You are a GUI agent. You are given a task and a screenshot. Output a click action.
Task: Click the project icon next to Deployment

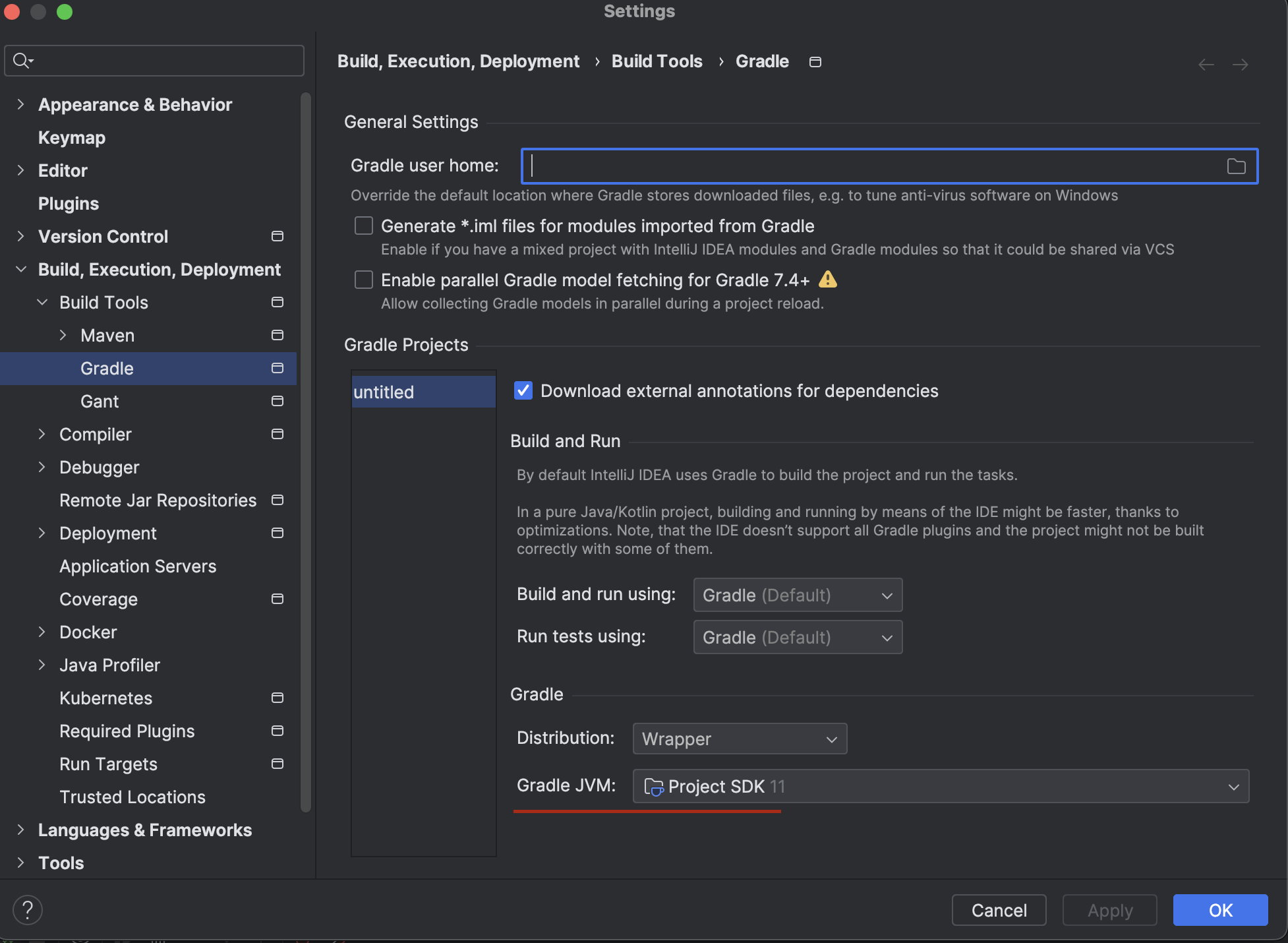click(x=278, y=533)
